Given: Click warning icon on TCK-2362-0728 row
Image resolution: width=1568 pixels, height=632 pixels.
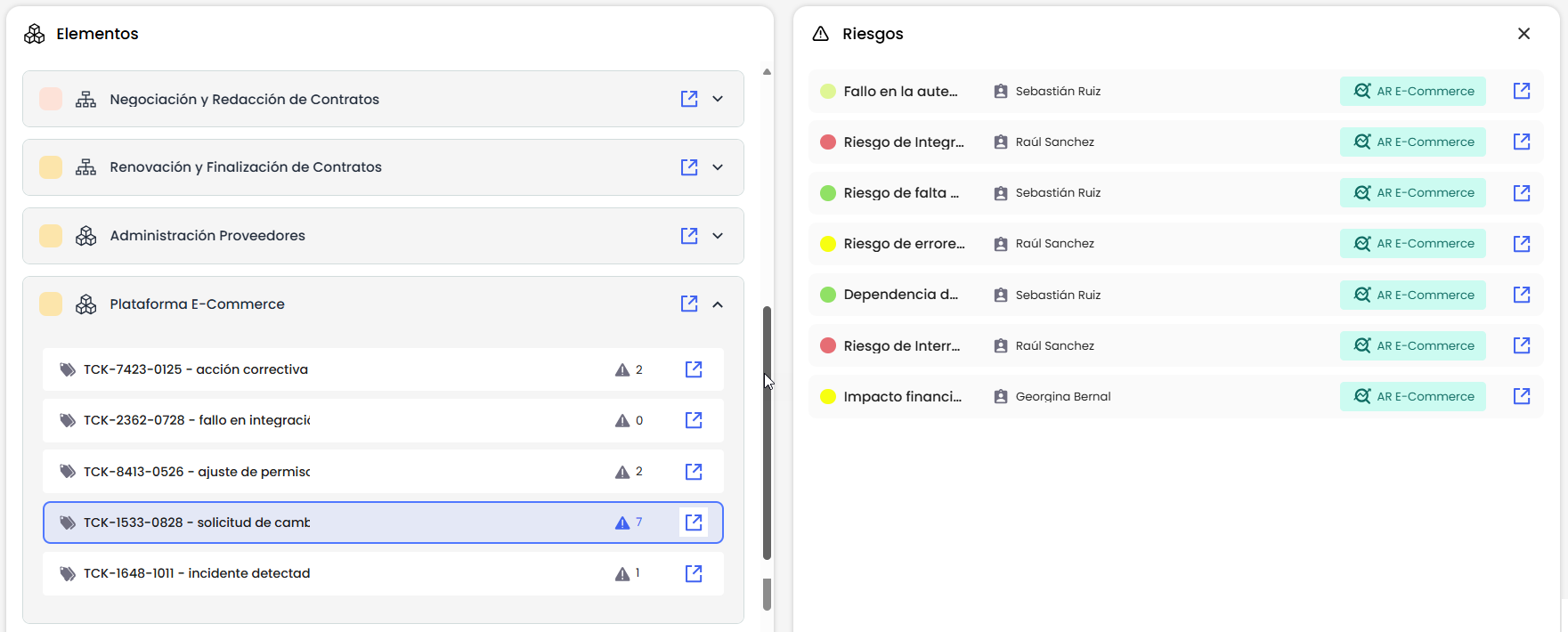Looking at the screenshot, I should [622, 421].
